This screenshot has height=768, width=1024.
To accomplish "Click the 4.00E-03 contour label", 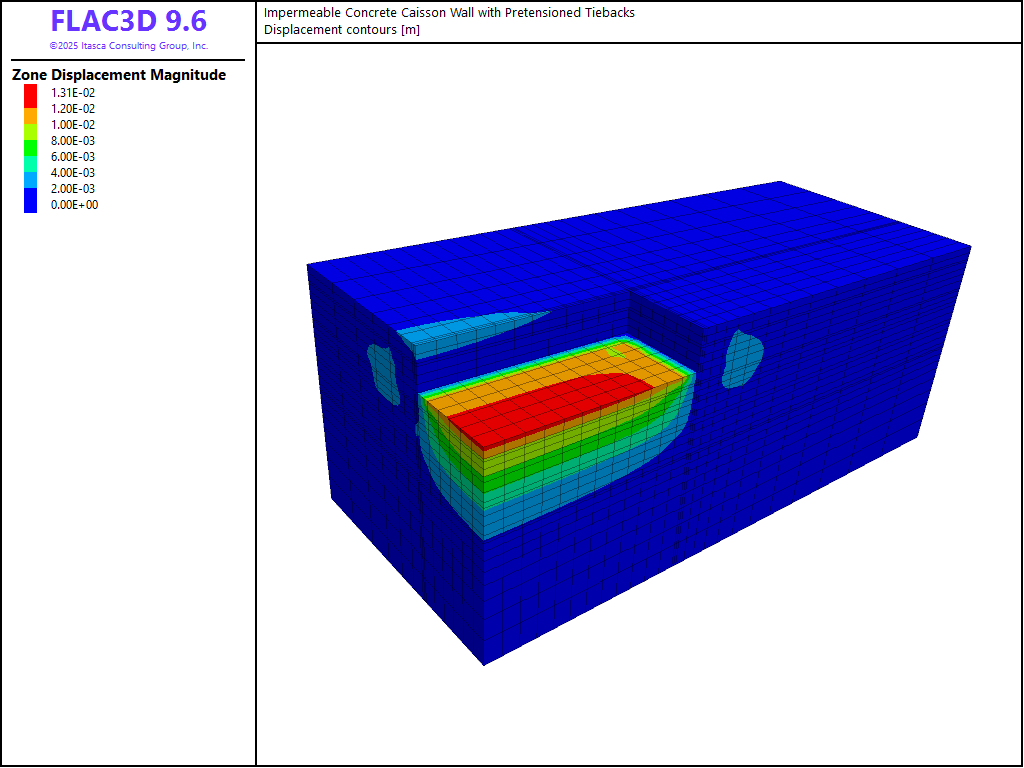I will coord(73,173).
